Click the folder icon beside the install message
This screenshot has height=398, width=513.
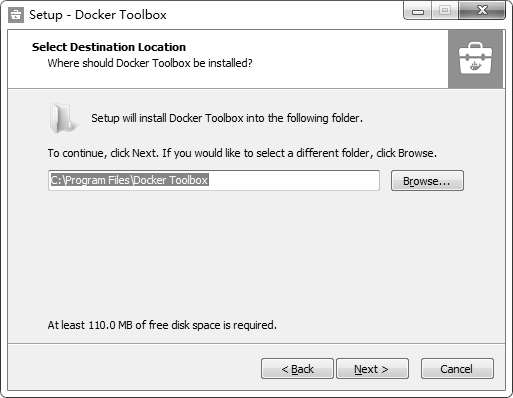point(63,118)
